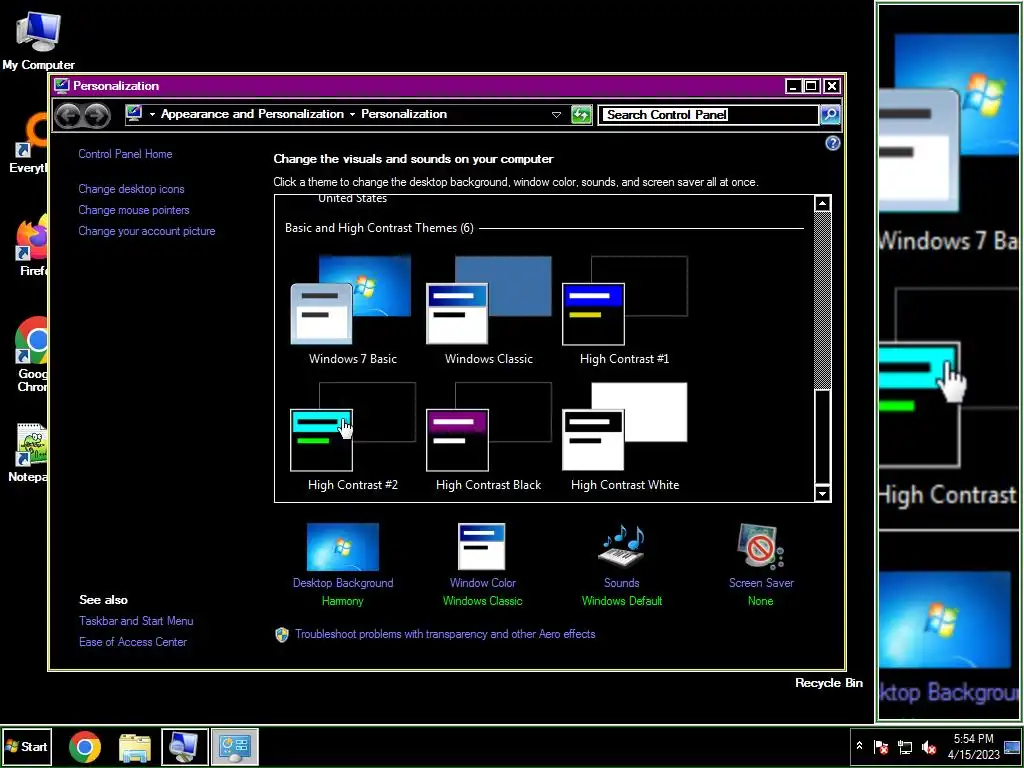Open Windows Explorer folder in taskbar
The image size is (1024, 768).
135,747
